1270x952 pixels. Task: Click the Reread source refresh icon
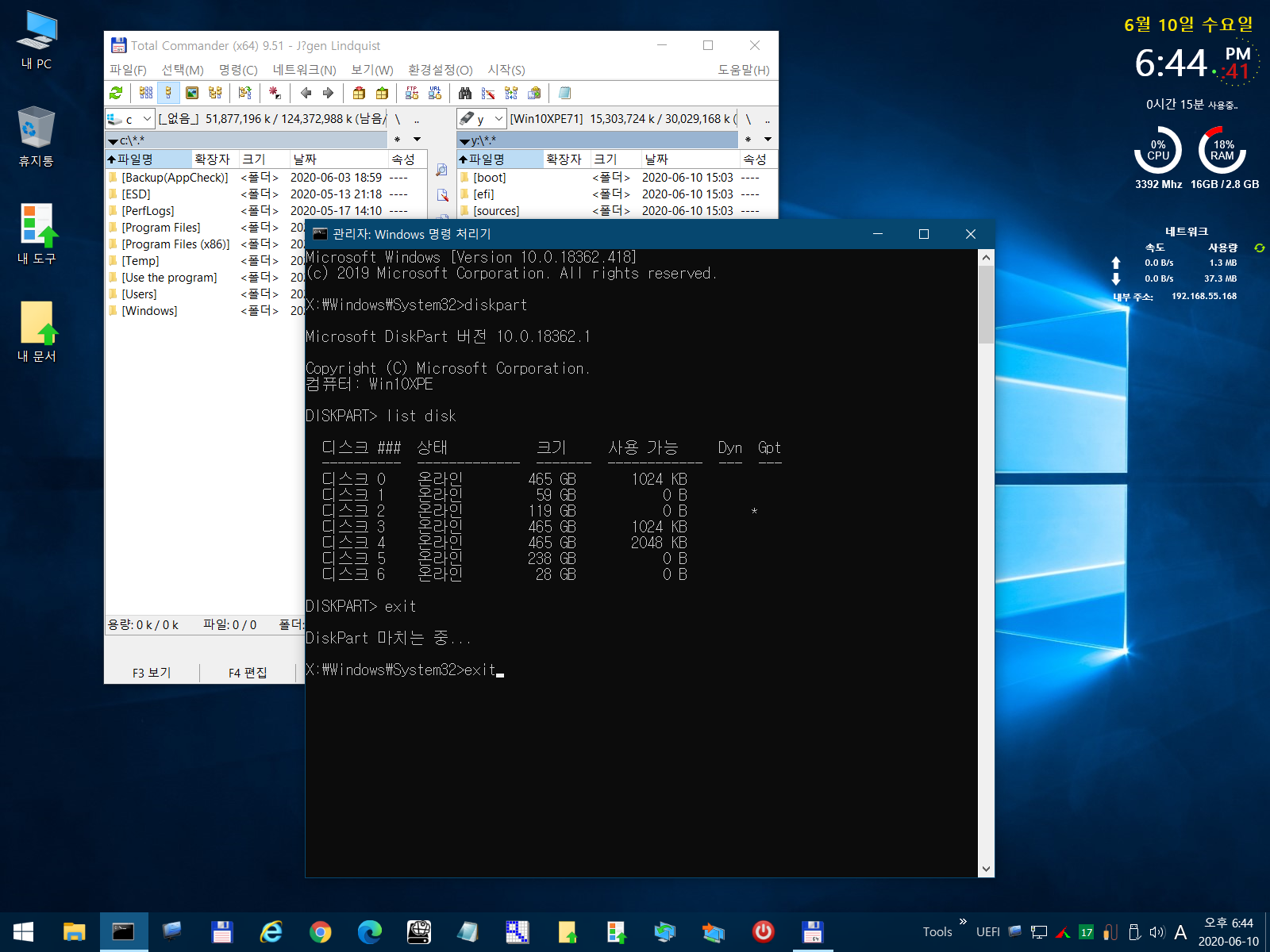coord(116,93)
